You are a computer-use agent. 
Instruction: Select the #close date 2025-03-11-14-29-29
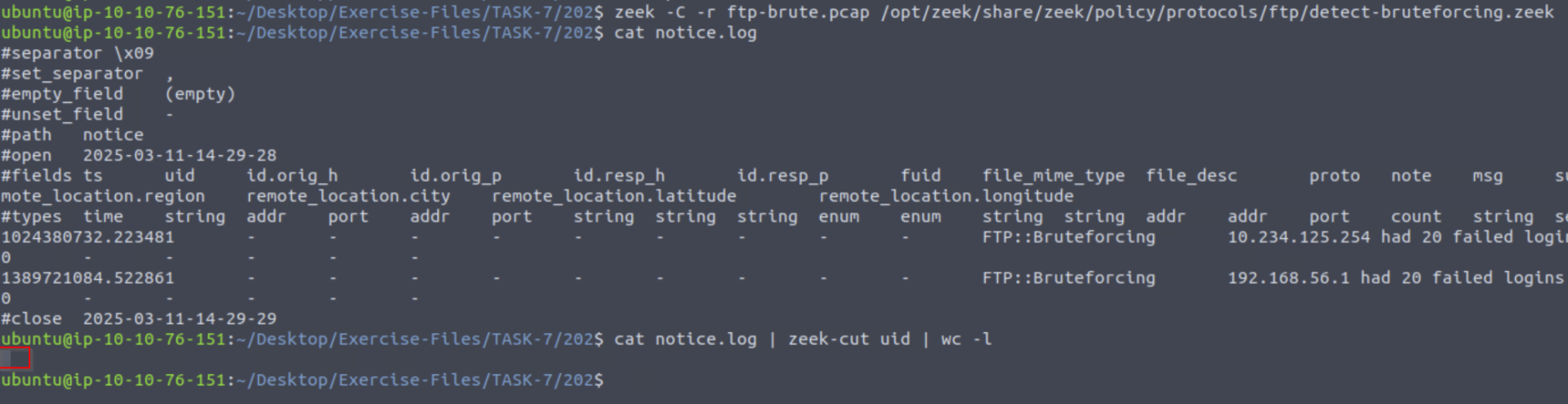(180, 318)
